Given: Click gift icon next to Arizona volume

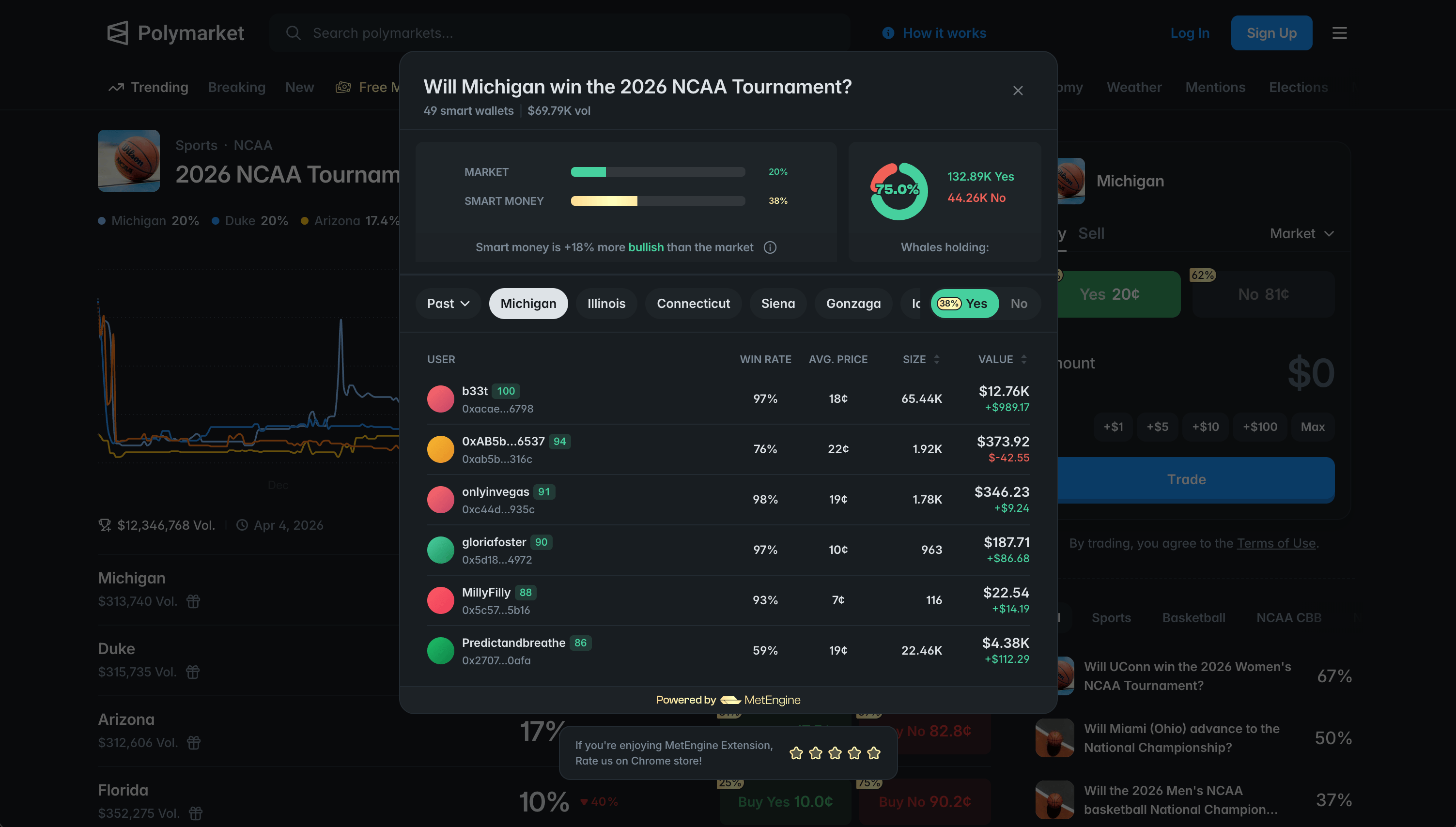Looking at the screenshot, I should (x=194, y=743).
